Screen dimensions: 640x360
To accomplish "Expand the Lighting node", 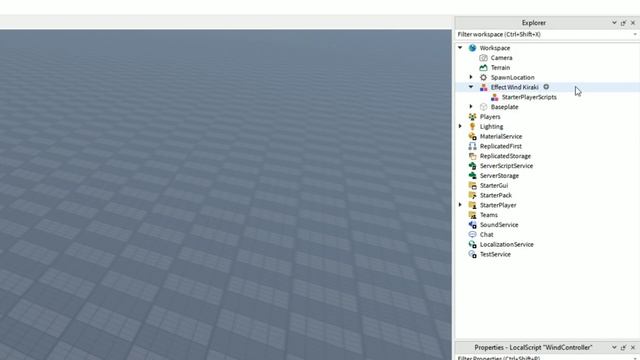I will pyautogui.click(x=460, y=126).
